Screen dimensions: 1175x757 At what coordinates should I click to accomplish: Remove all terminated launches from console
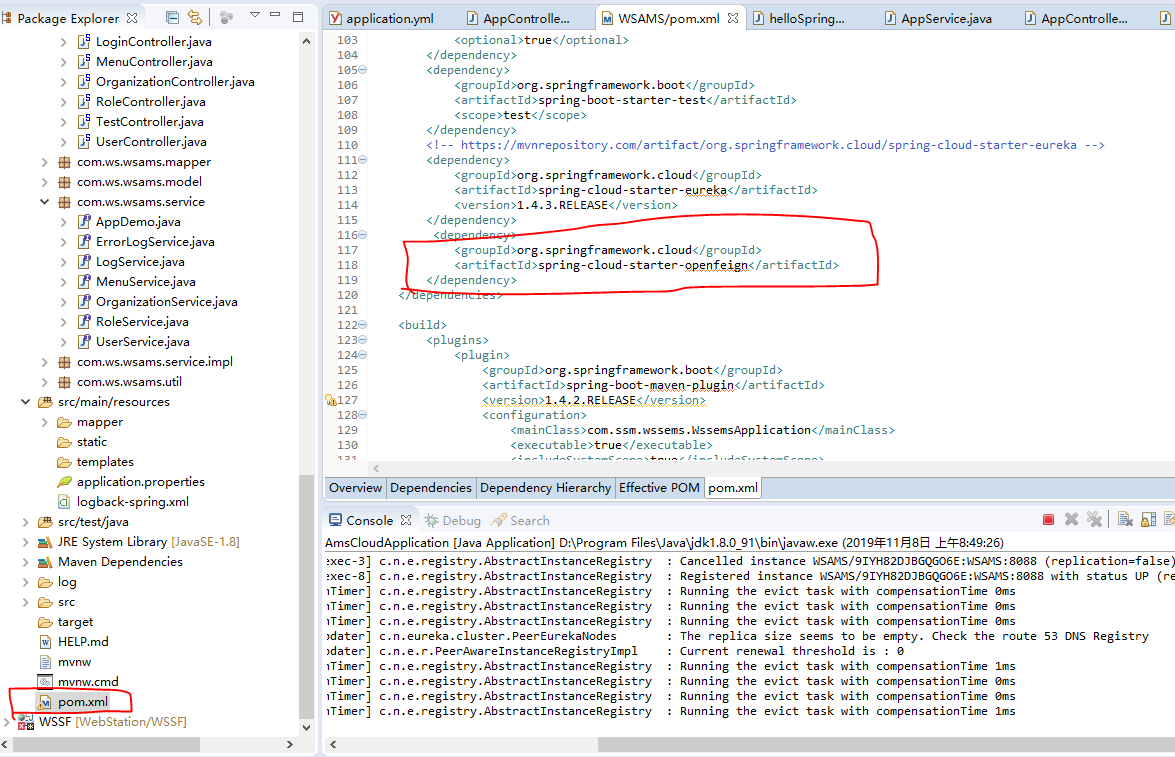click(1094, 519)
